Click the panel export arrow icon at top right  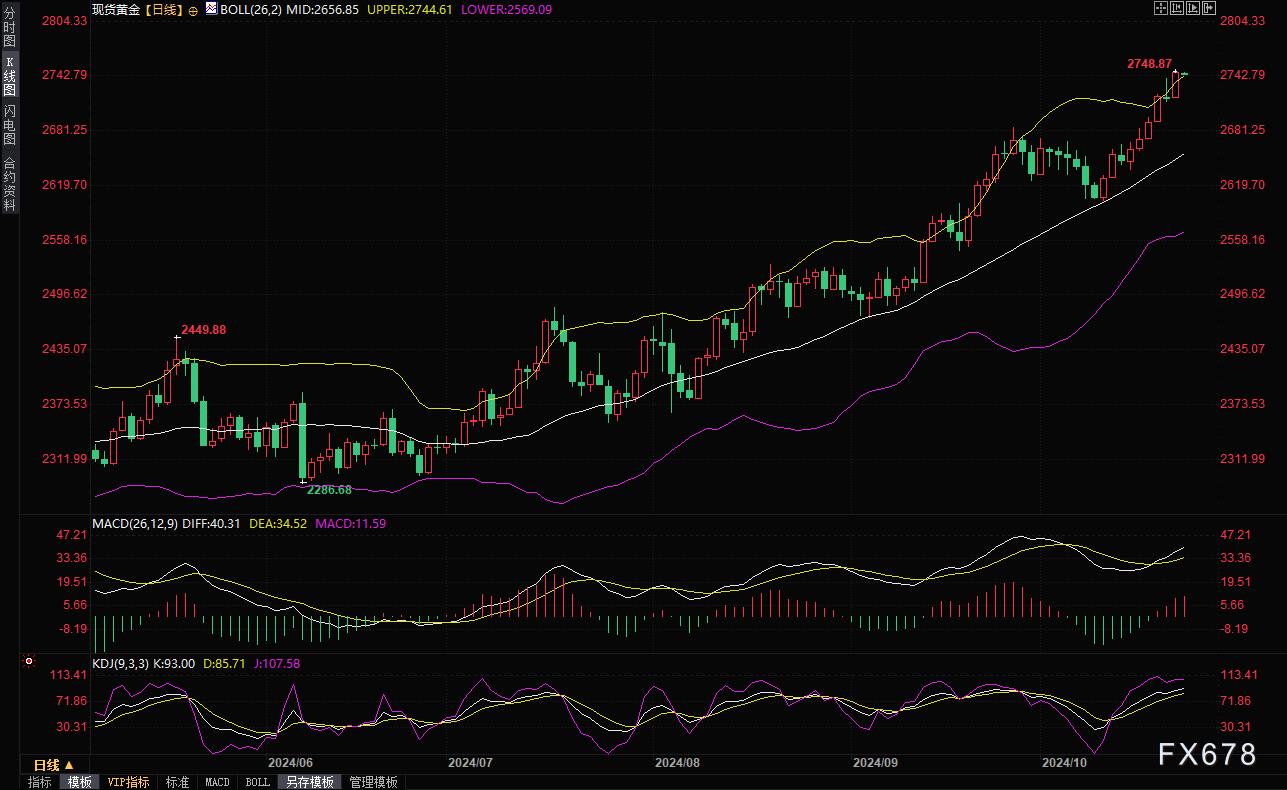point(1208,8)
